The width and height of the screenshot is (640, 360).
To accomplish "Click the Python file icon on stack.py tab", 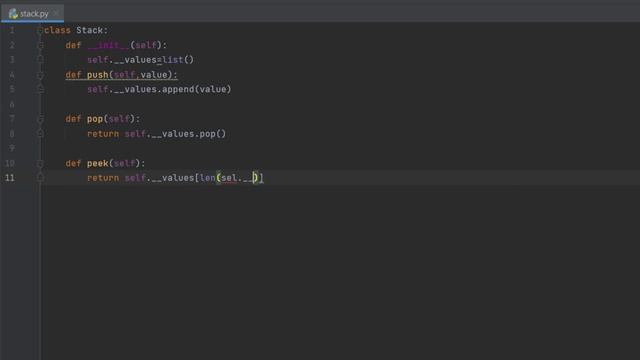I will (x=13, y=13).
